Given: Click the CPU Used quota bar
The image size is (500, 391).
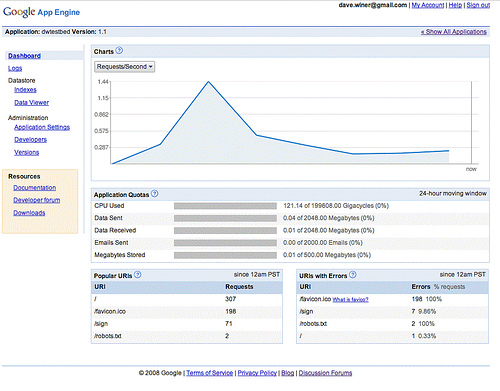Looking at the screenshot, I should 225,206.
